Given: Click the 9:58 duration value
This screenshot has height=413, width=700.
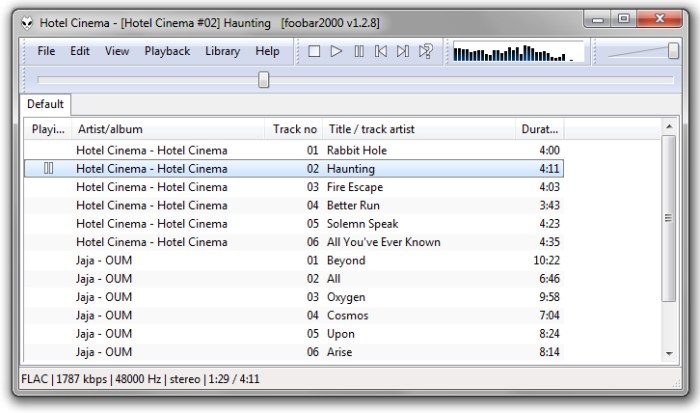Looking at the screenshot, I should (x=549, y=296).
